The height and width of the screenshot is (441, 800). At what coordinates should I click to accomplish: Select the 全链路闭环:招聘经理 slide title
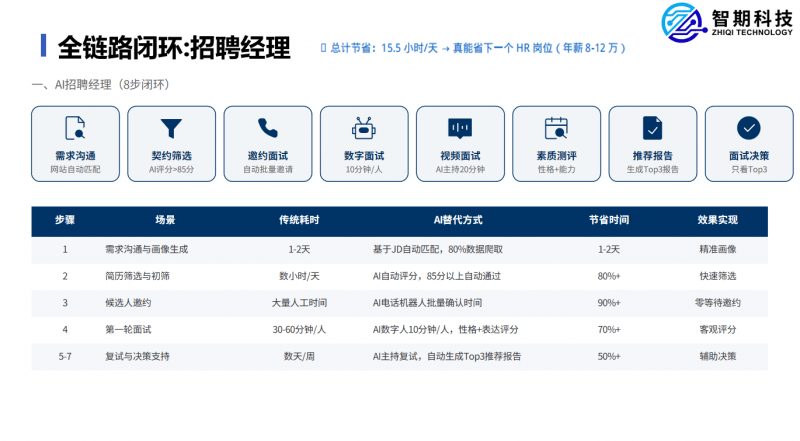coord(174,47)
